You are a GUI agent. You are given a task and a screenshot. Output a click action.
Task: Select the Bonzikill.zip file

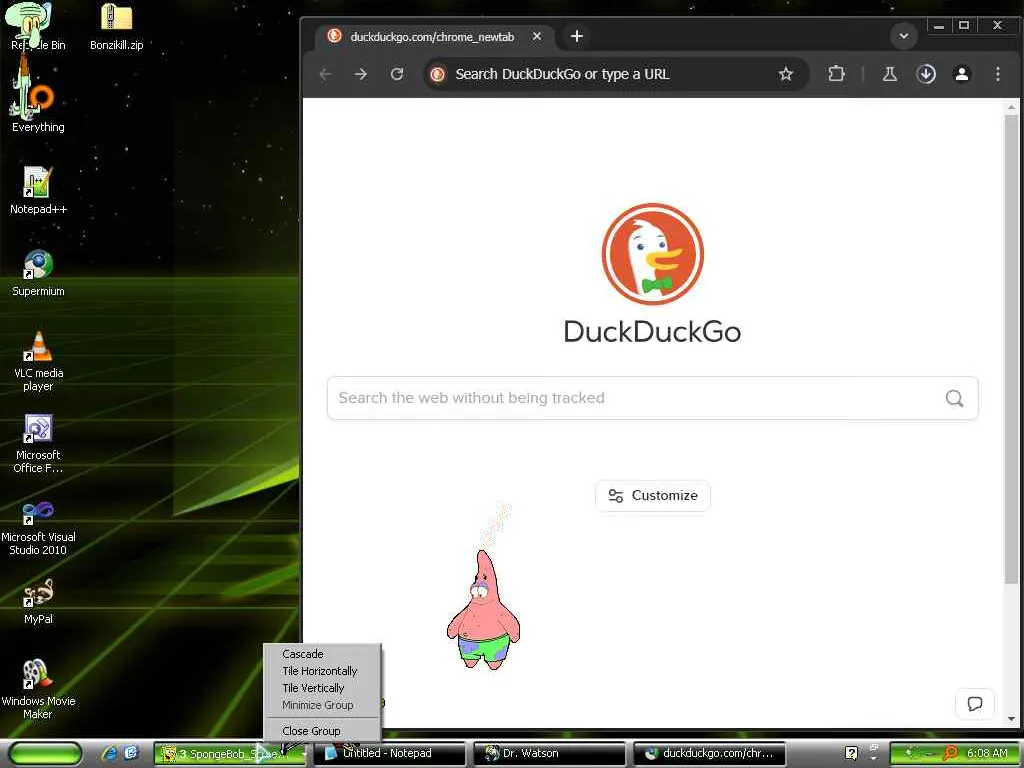(x=116, y=26)
